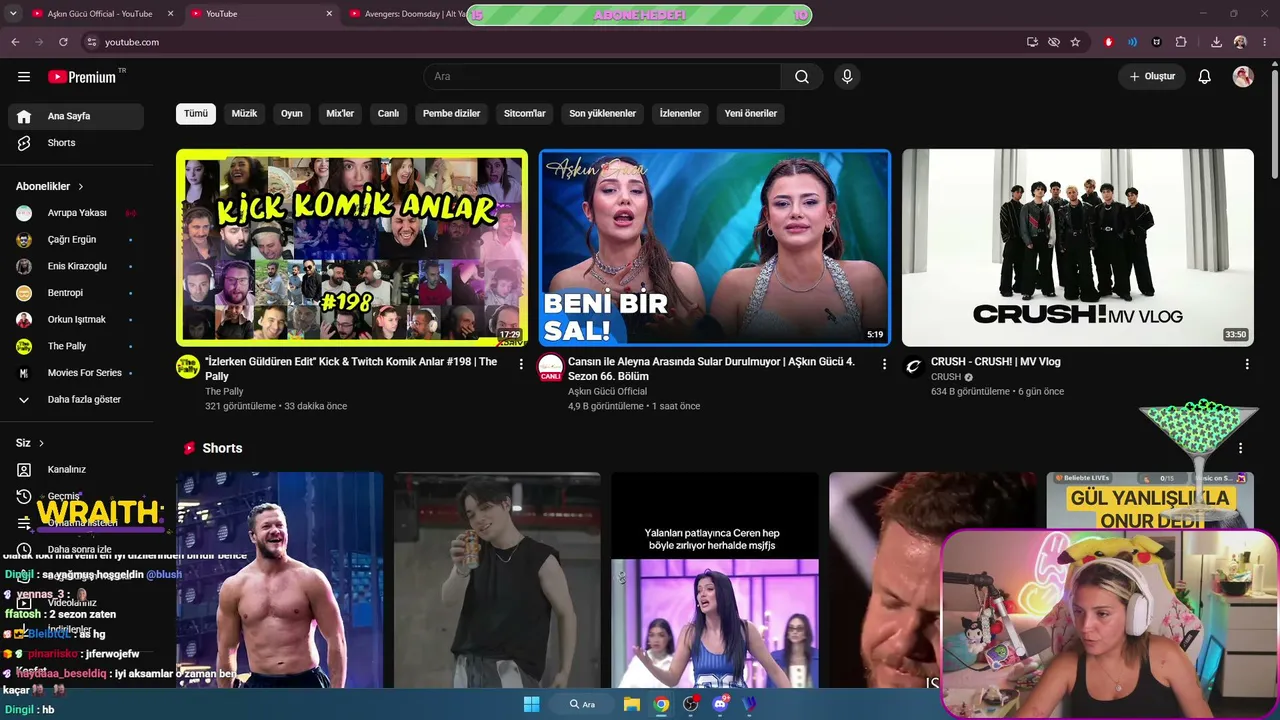Select the Müzik filter chip
This screenshot has height=720, width=1280.
click(x=244, y=114)
